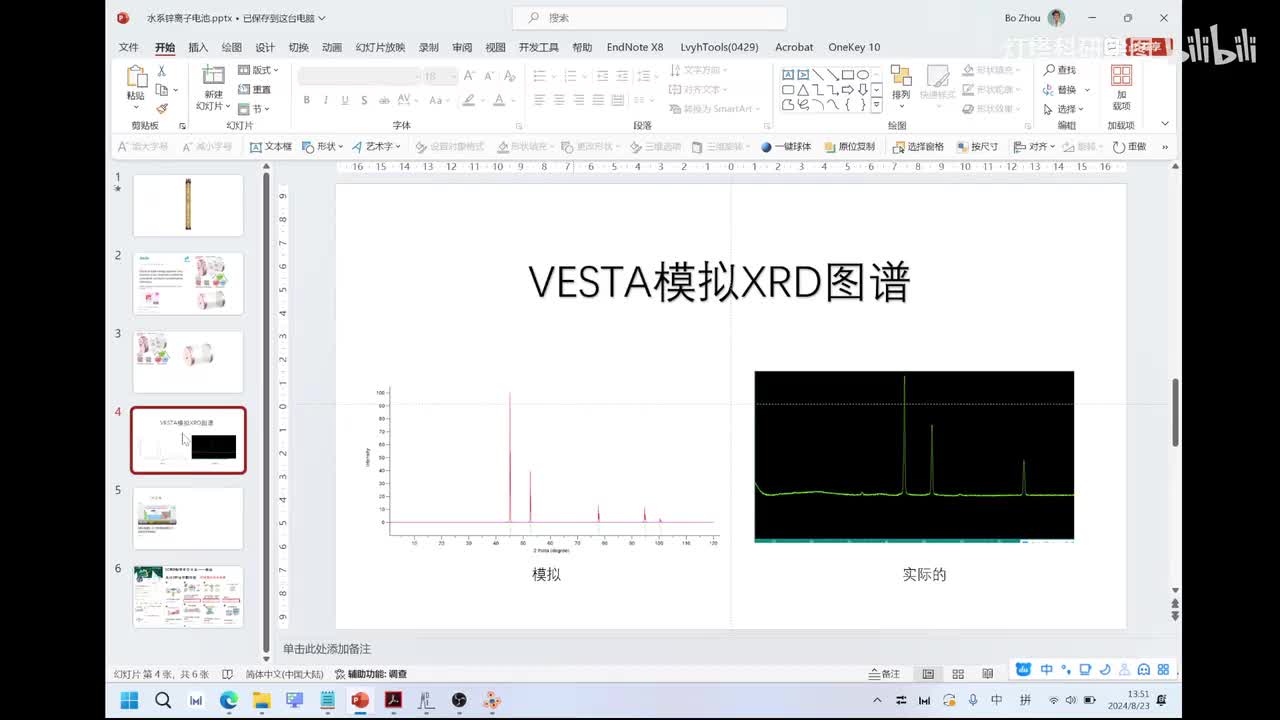Open the font name combo box
Screen dimensions: 1280x720
coord(359,76)
